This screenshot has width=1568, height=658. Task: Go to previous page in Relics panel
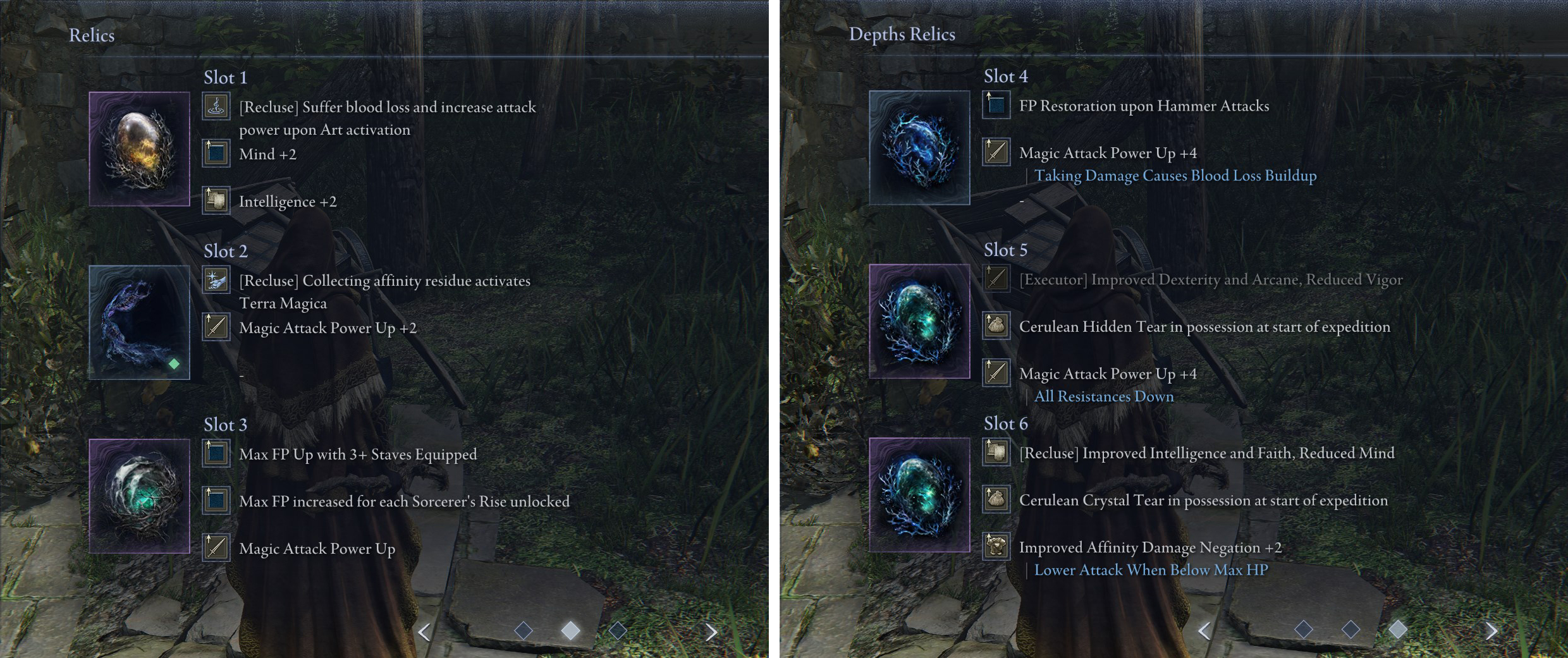pos(424,631)
